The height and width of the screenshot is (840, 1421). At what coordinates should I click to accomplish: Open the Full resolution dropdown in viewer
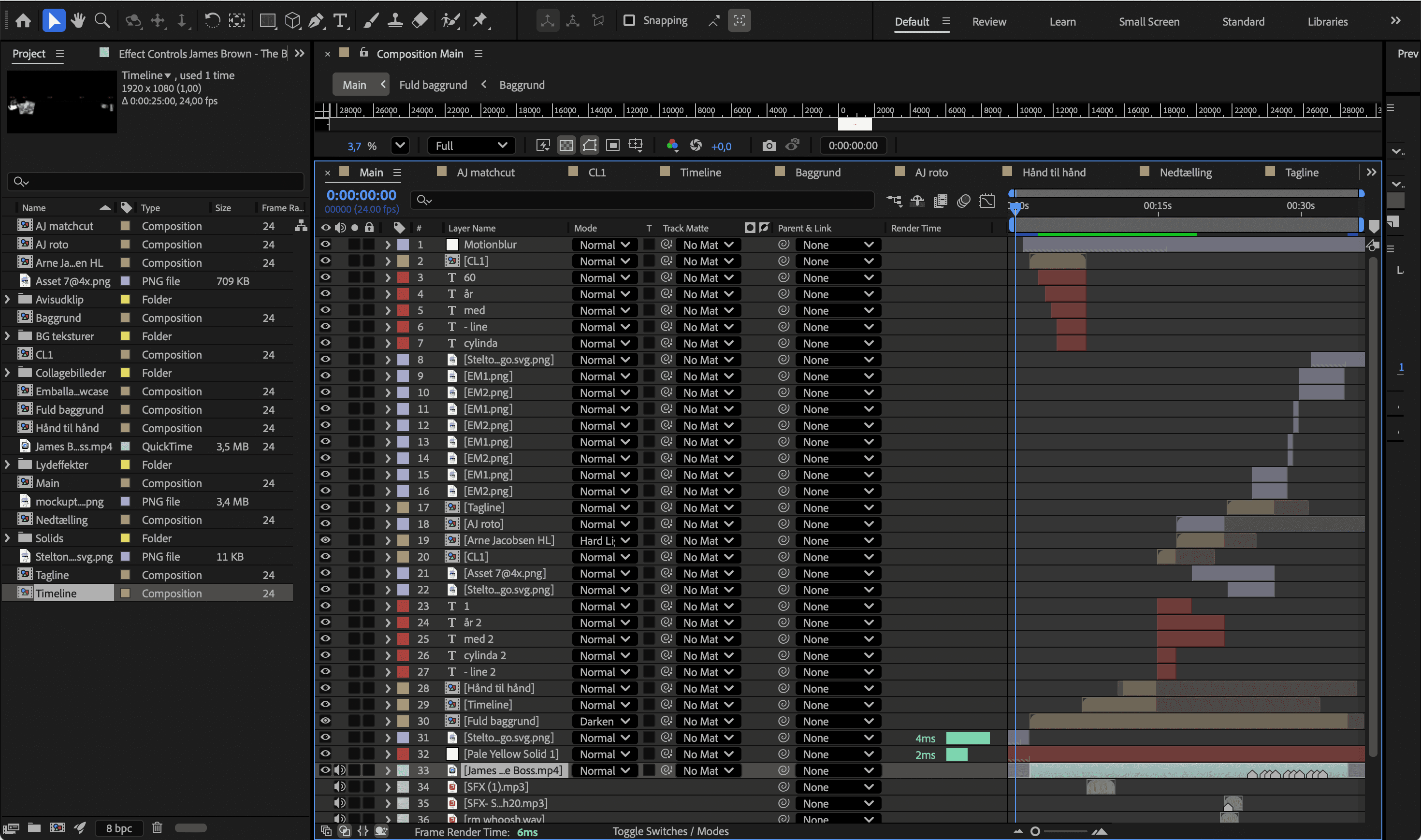471,145
